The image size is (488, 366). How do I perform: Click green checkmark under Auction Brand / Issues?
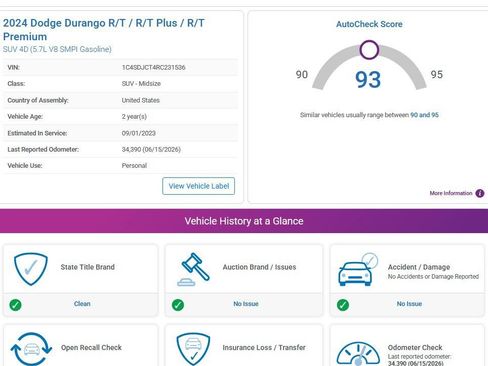point(178,305)
